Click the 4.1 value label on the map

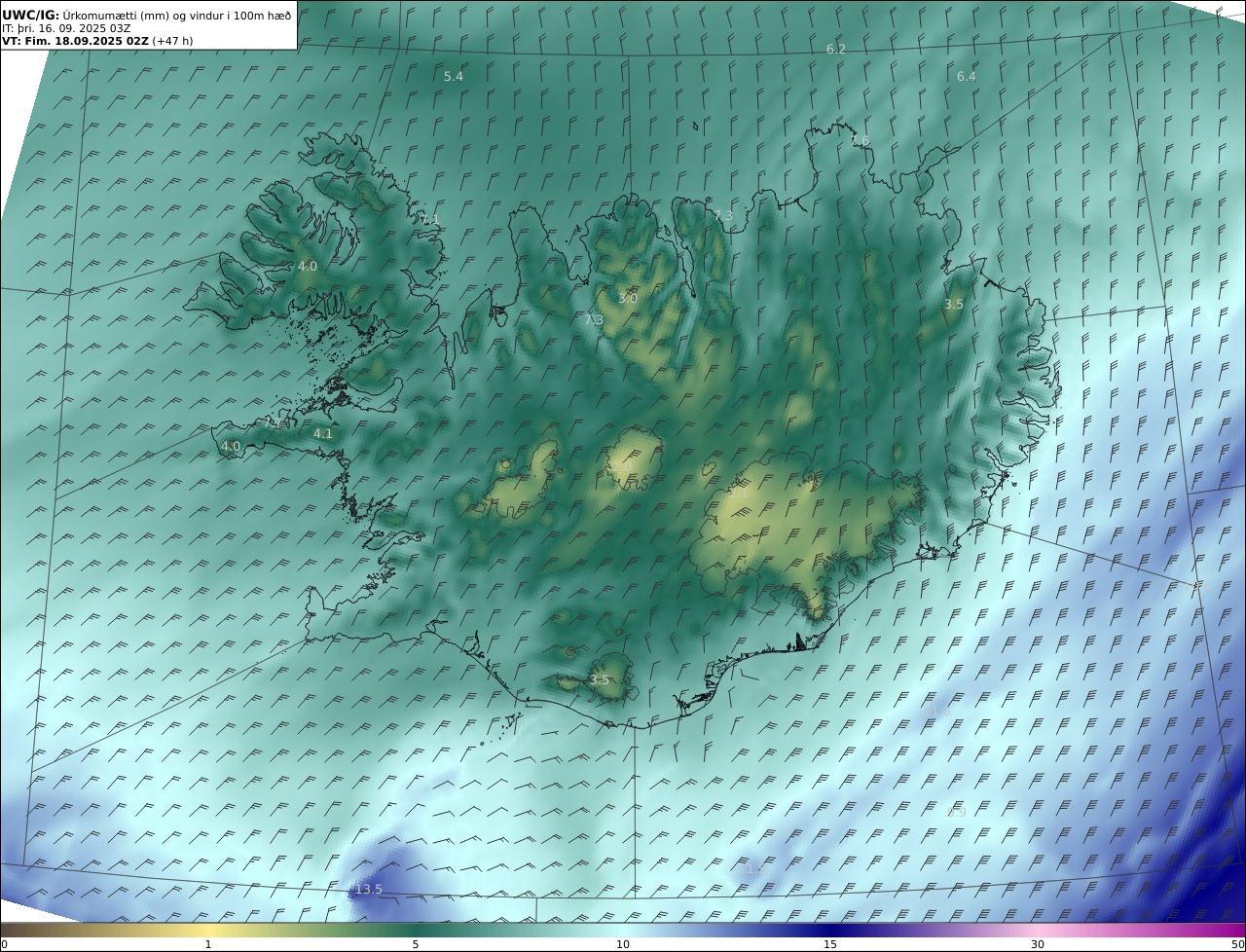[323, 434]
